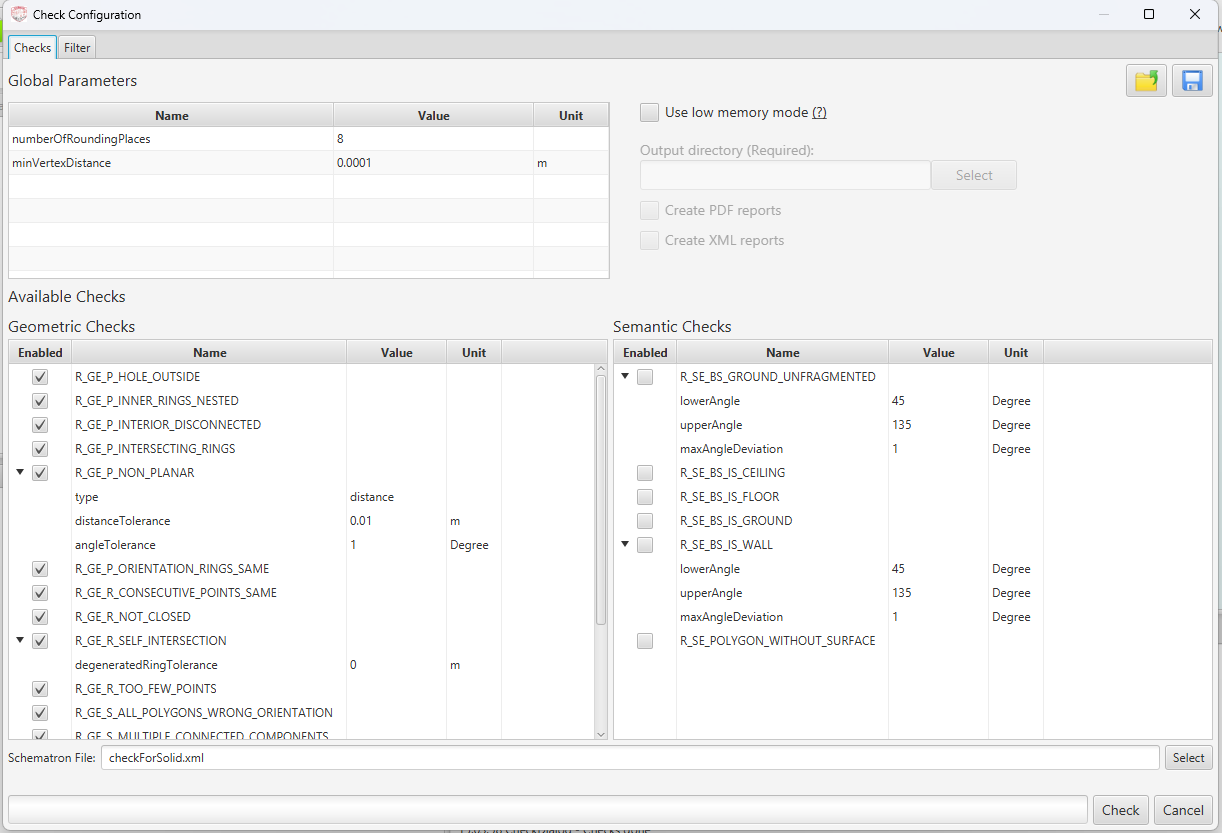
Task: Toggle R_GE_R_SELF_INTERSECTION checkbox
Action: point(40,641)
